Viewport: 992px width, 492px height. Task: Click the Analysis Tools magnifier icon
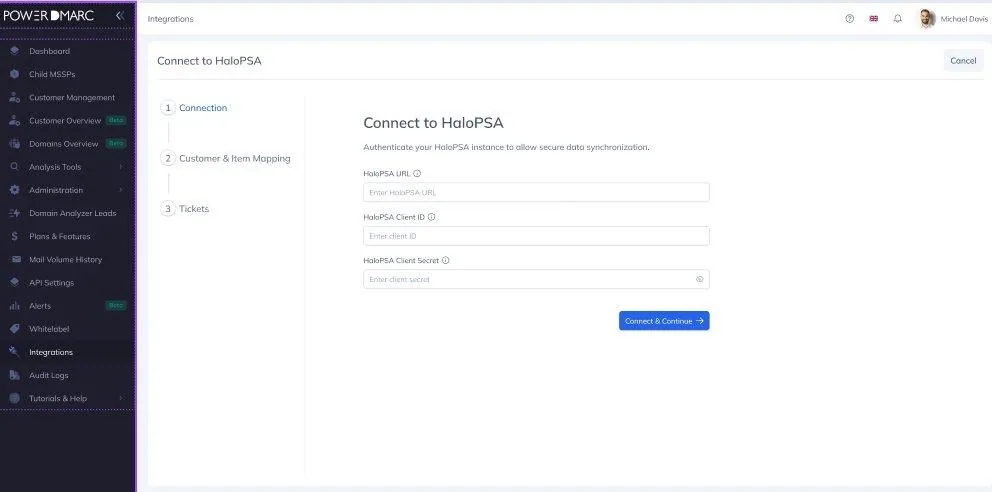(x=15, y=167)
